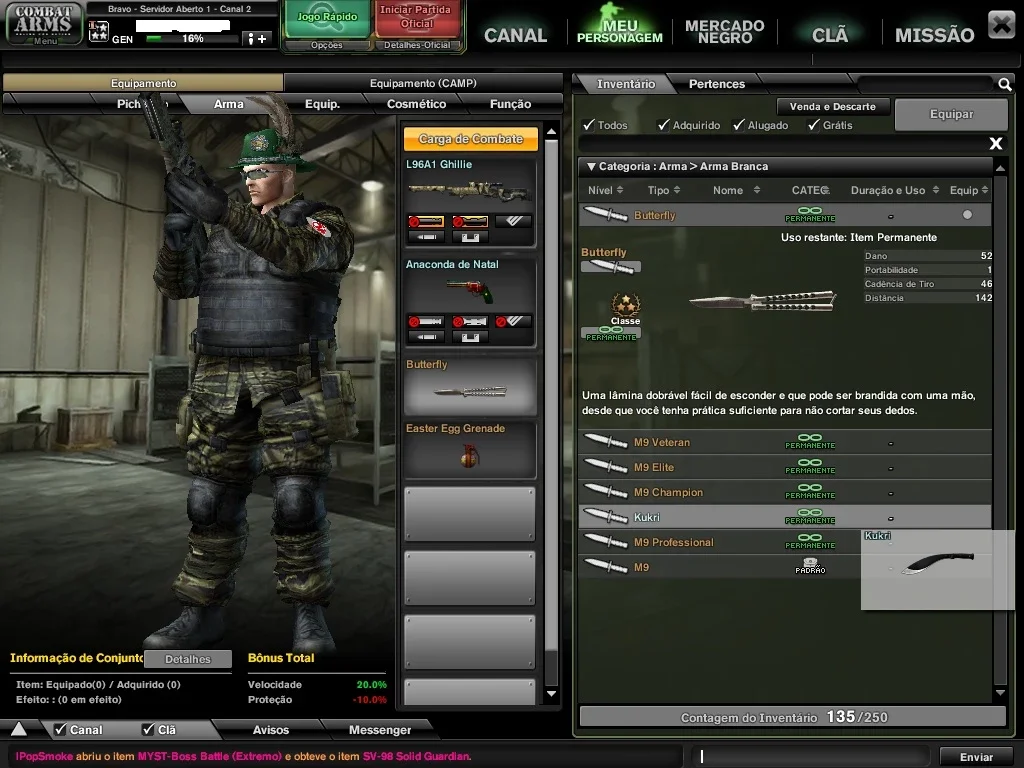Sort by the CATEG column
The height and width of the screenshot is (768, 1024).
point(810,190)
